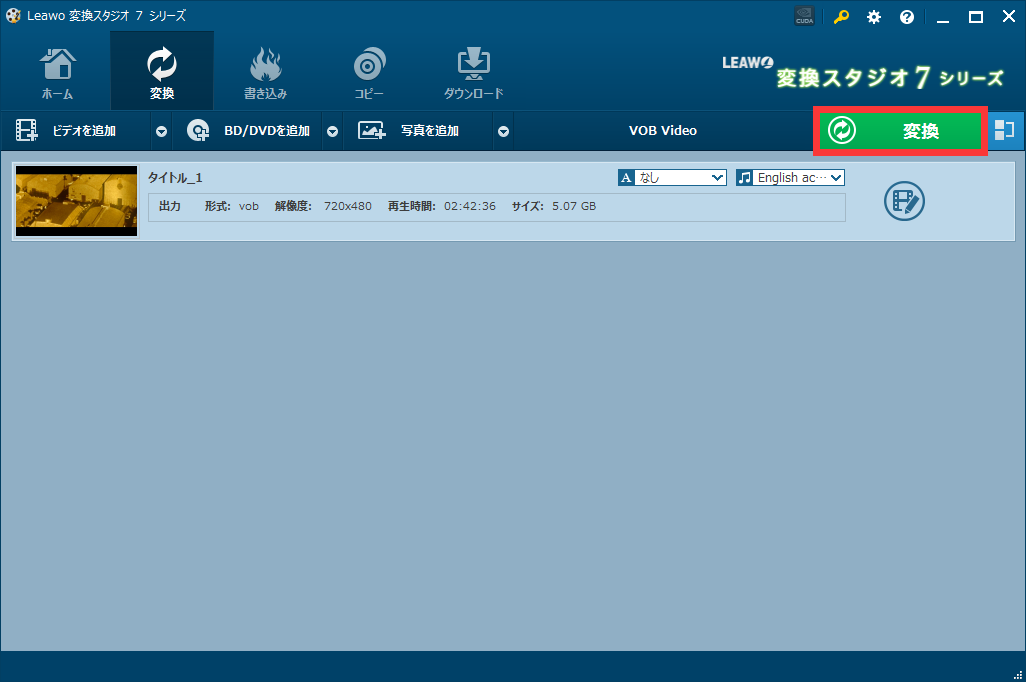Viewport: 1026px width, 682px height.
Task: Open the help question mark icon
Action: point(907,16)
